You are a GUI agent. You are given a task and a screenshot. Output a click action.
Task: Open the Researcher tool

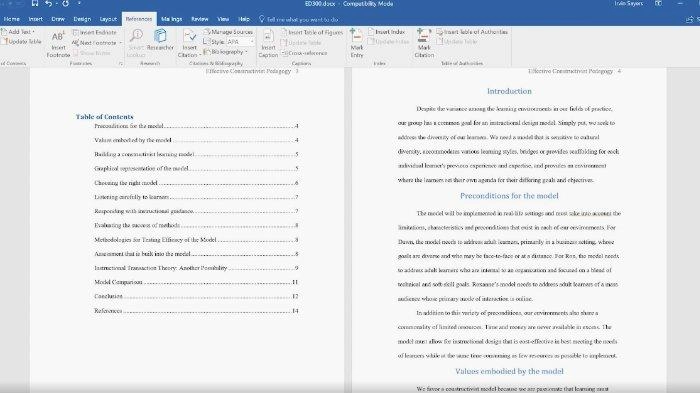[x=160, y=40]
